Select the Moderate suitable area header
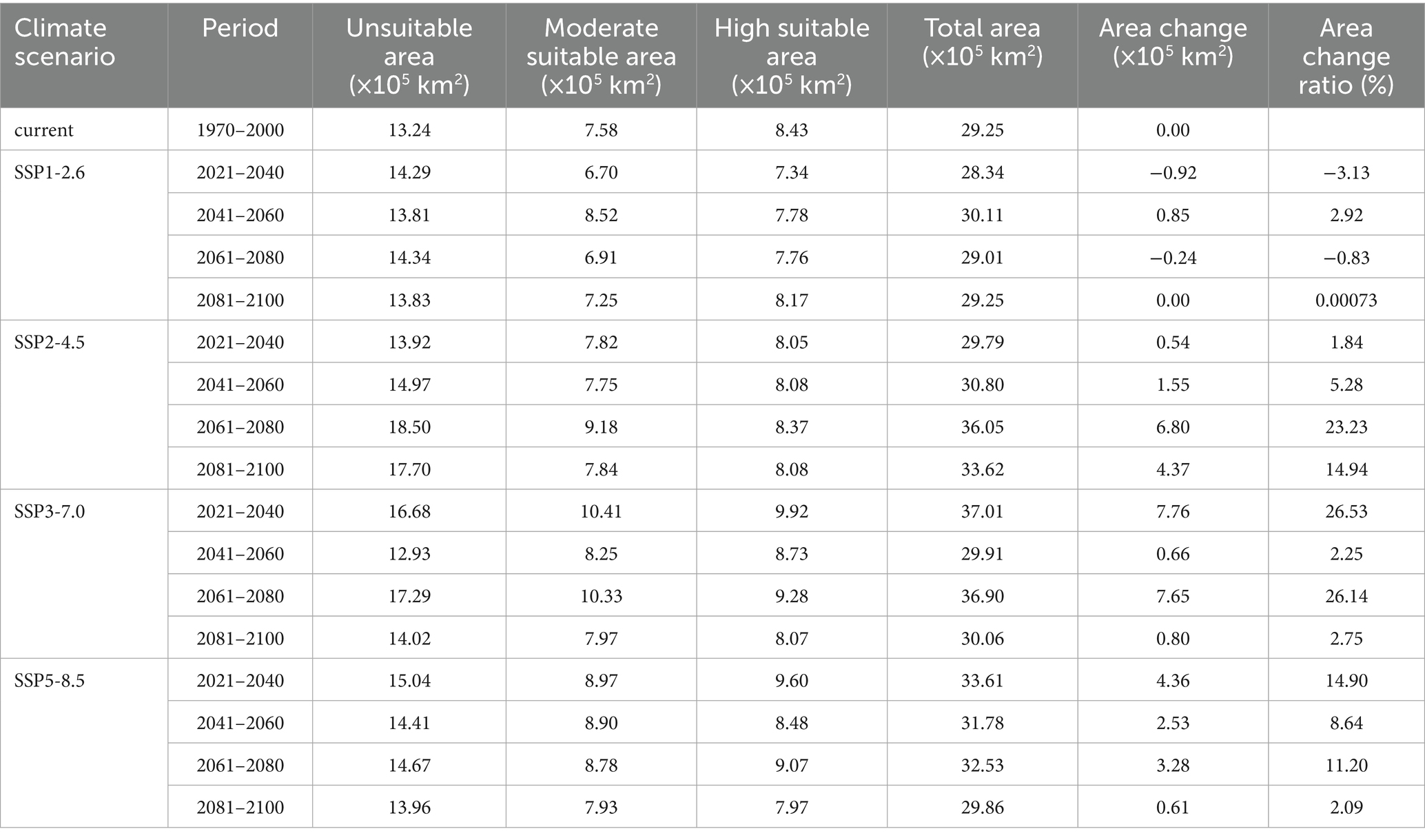Image resolution: width=1425 pixels, height=840 pixels. click(601, 57)
